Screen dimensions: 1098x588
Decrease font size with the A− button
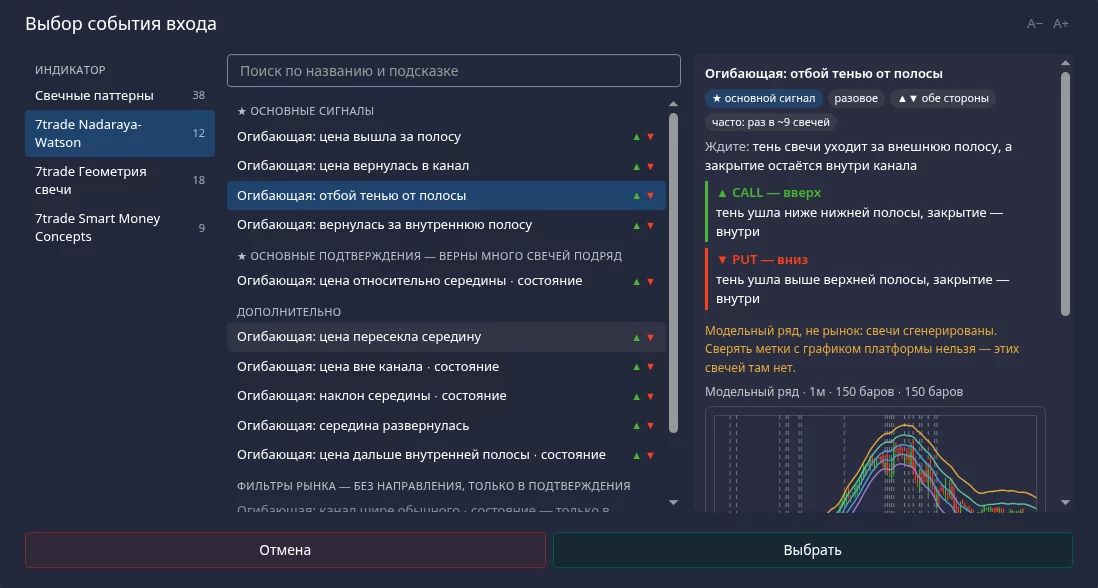click(x=1034, y=24)
